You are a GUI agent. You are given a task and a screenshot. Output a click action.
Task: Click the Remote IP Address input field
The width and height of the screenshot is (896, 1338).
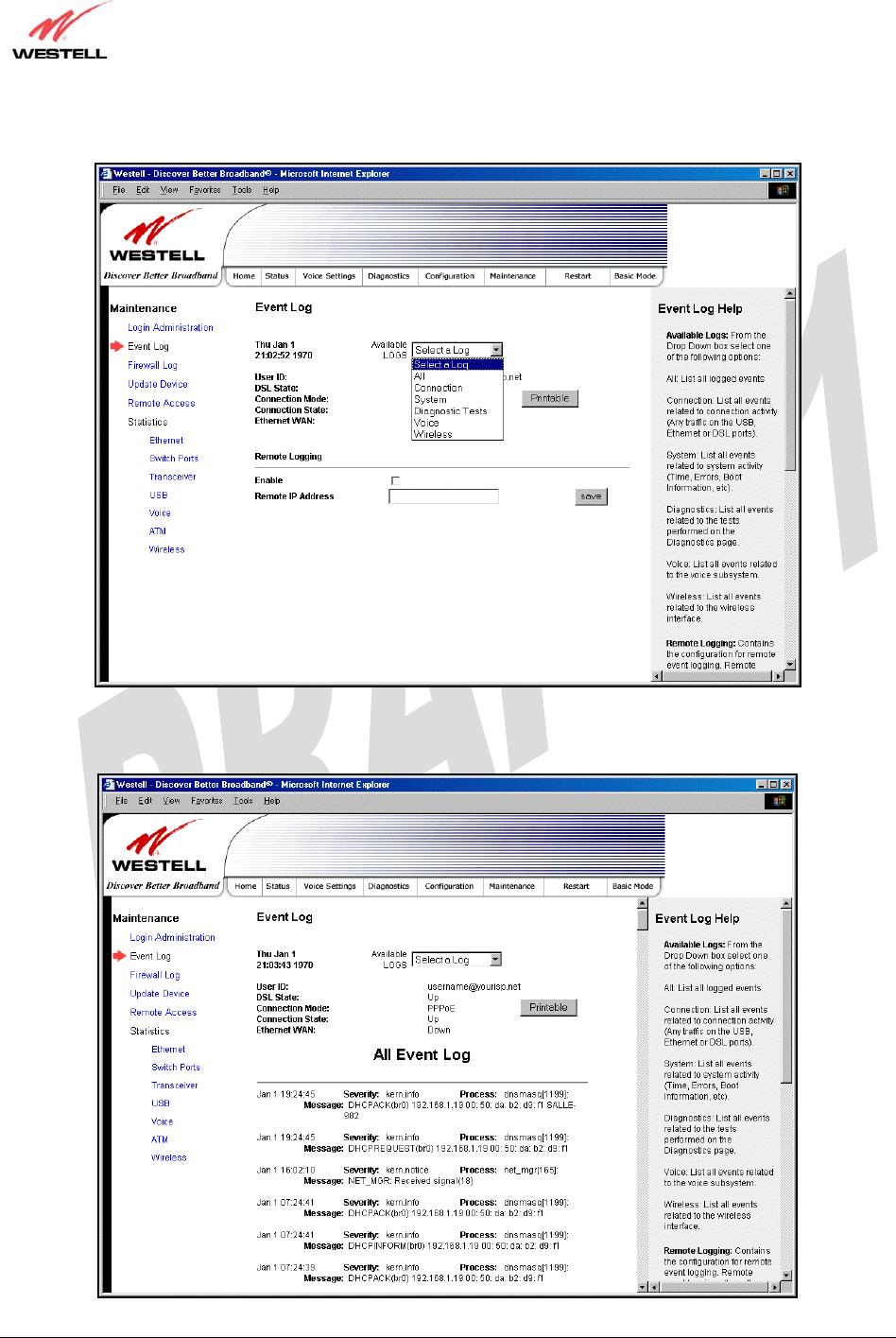(x=443, y=496)
